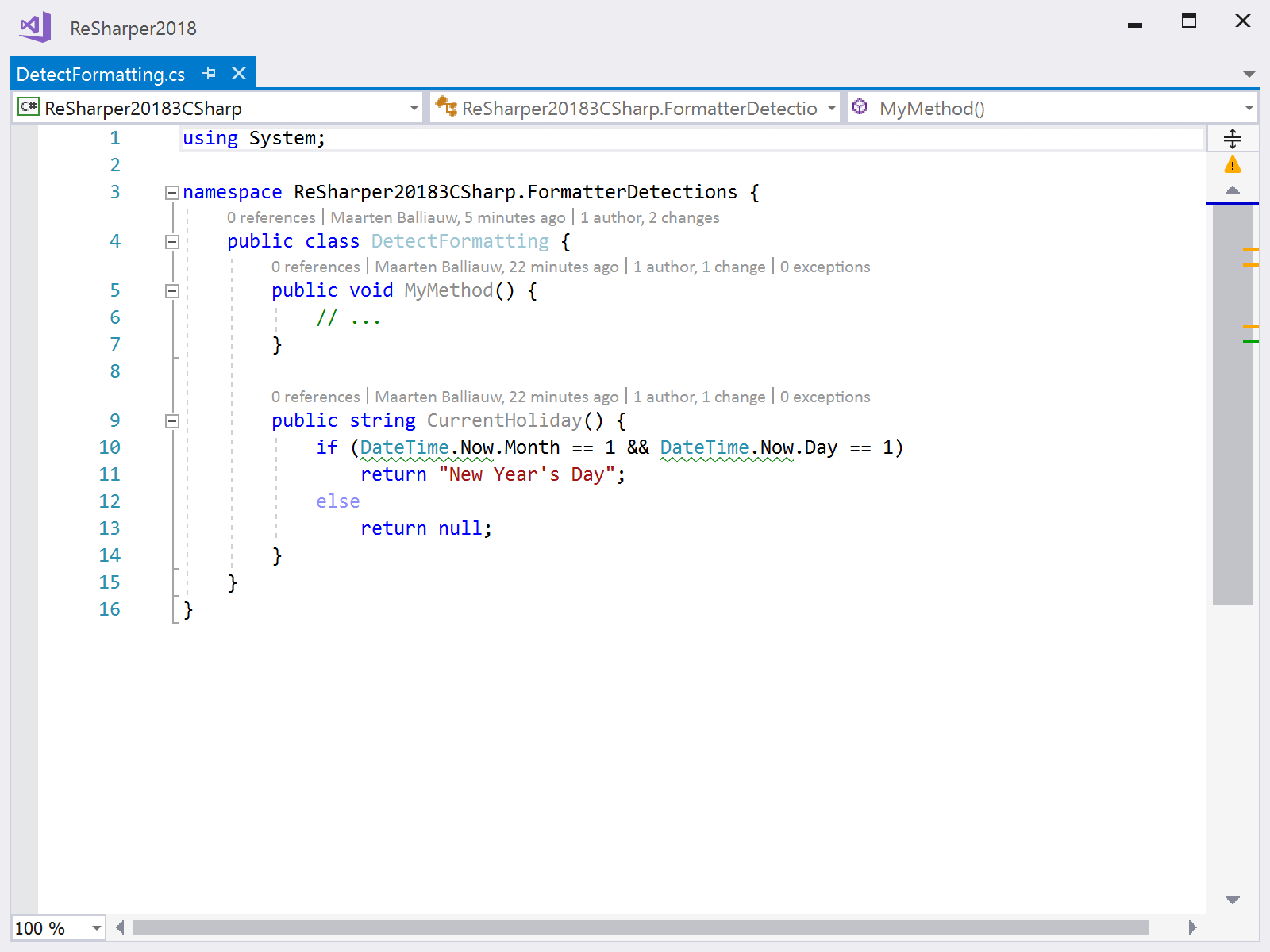This screenshot has height=952, width=1270.
Task: Collapse the CurrentHoliday block on line 9
Action: click(x=171, y=420)
